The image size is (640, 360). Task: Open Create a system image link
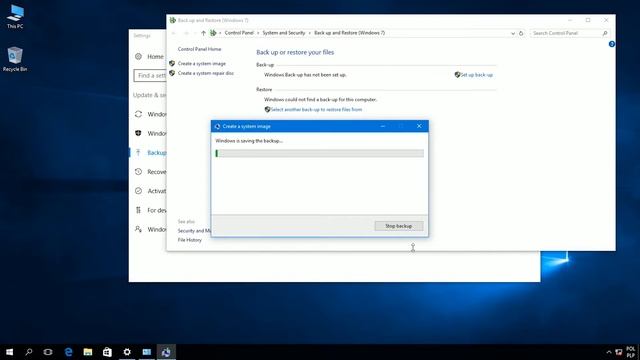(x=202, y=64)
